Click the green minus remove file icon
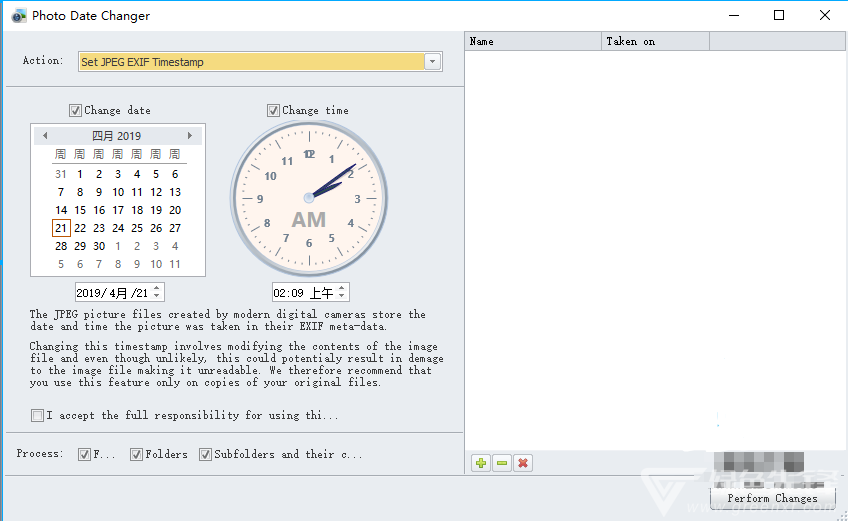Screen dimensions: 848x521 click(x=502, y=463)
